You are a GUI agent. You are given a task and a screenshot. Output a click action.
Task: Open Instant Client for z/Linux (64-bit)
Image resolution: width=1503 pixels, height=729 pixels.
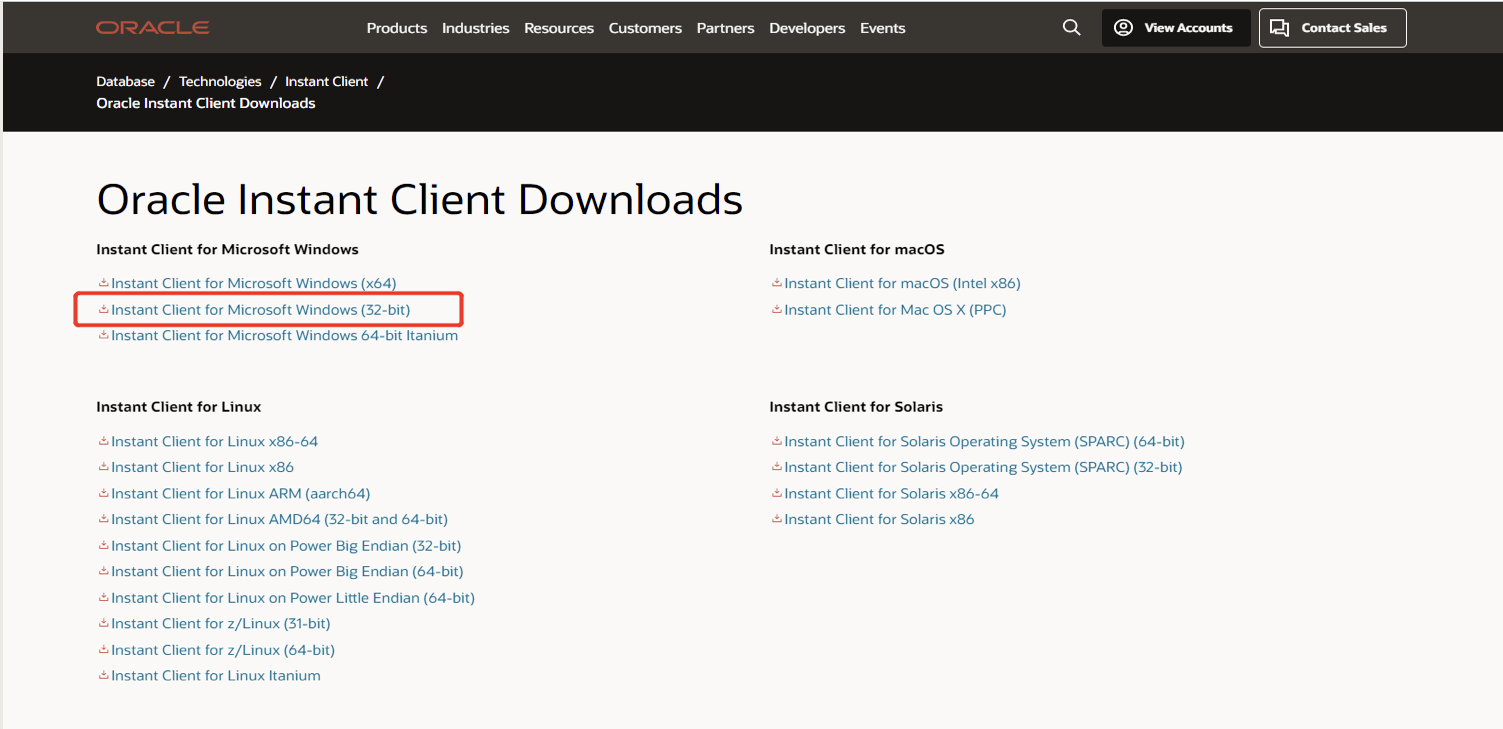(222, 650)
